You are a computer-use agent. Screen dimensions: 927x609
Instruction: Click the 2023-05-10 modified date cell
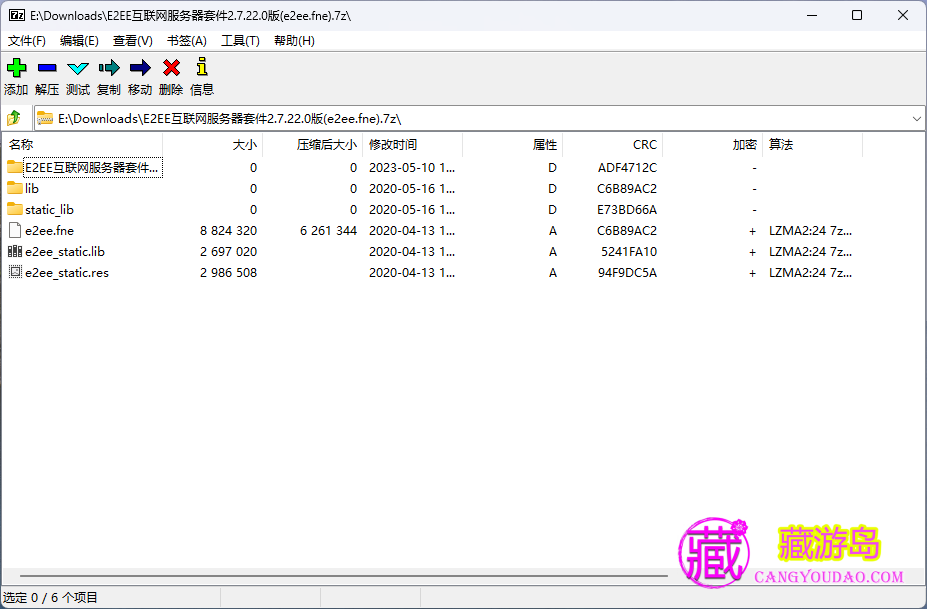point(412,167)
